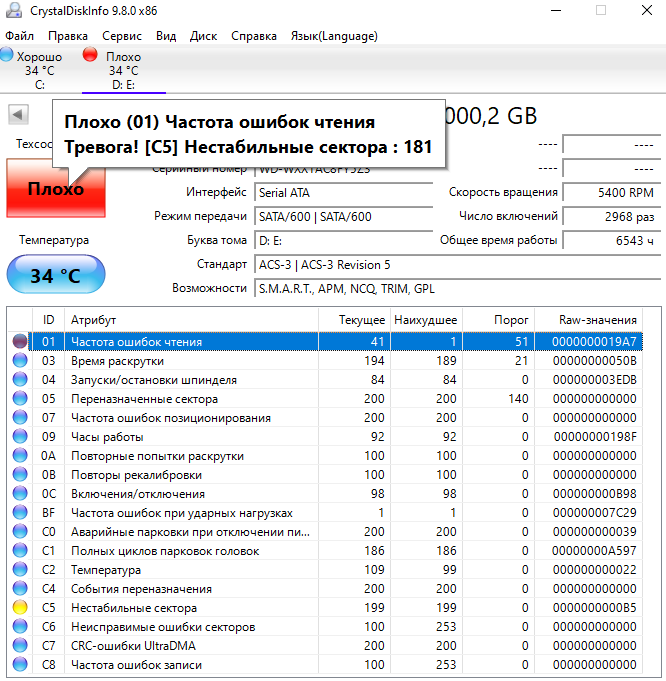Select the Частота ошибок позиционирования attribute
The height and width of the screenshot is (681, 666).
[x=171, y=418]
